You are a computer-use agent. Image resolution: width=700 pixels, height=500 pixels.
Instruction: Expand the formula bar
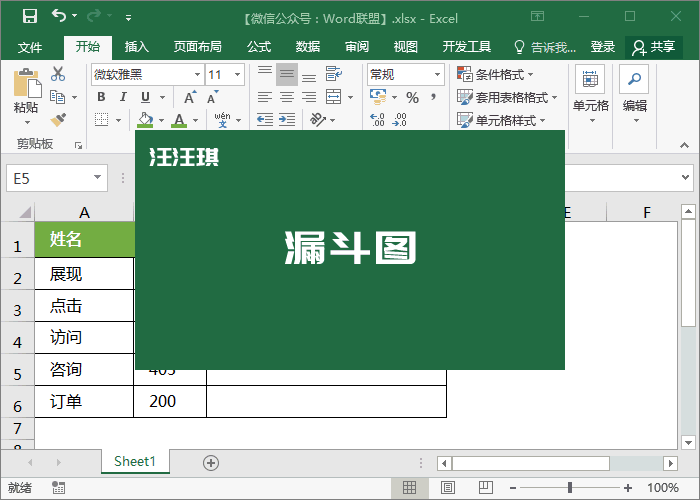tap(686, 177)
